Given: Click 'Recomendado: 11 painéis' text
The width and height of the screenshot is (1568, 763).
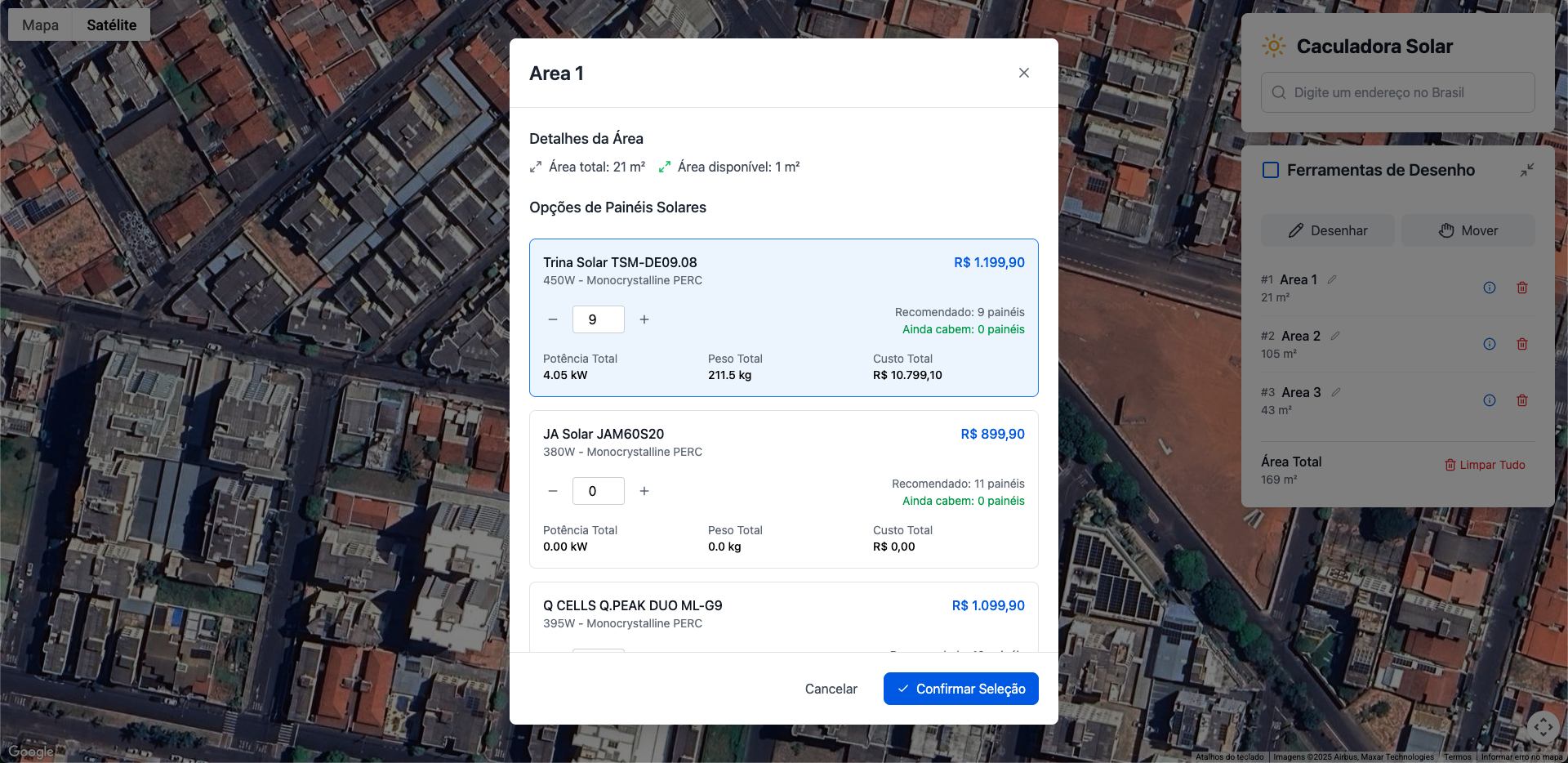Looking at the screenshot, I should coord(958,484).
